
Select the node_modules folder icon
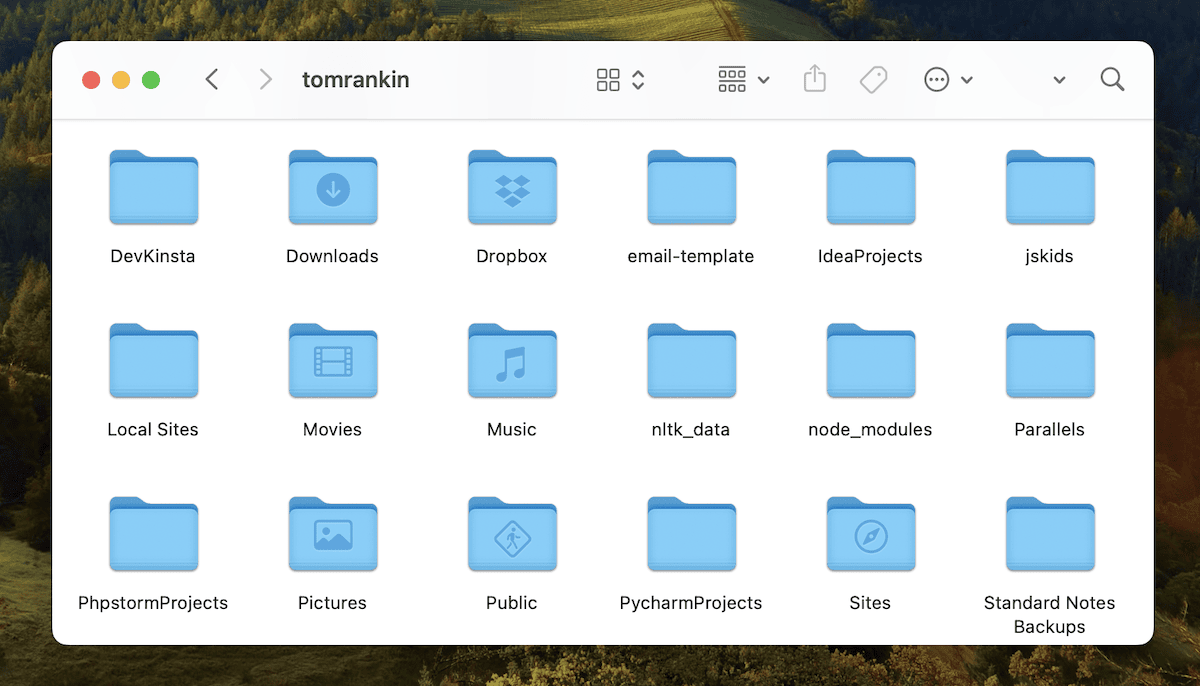(x=870, y=360)
